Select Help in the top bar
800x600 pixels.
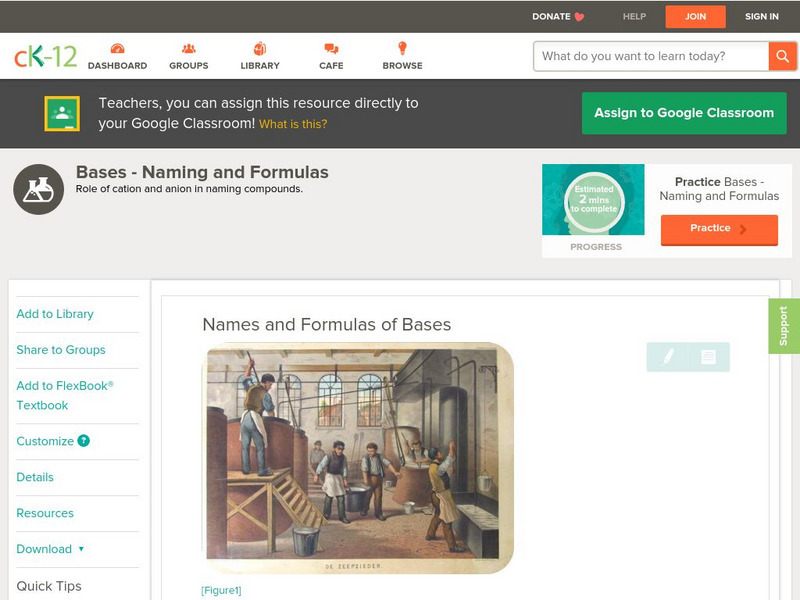click(634, 16)
